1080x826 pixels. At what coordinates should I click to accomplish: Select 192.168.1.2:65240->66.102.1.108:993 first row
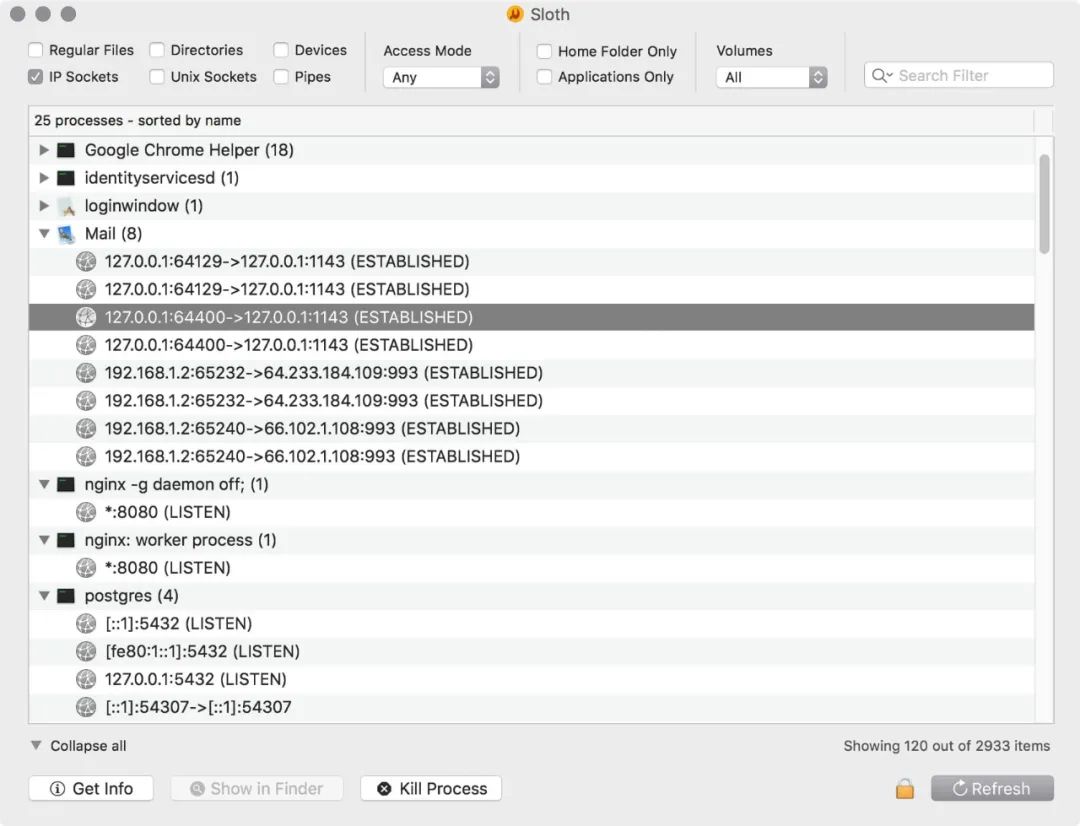[x=531, y=429]
